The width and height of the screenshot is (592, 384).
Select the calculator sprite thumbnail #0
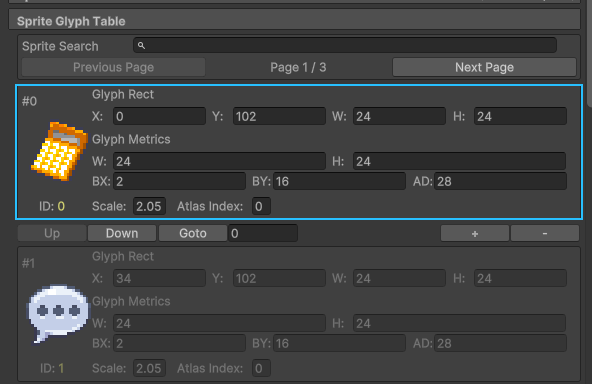(x=59, y=151)
